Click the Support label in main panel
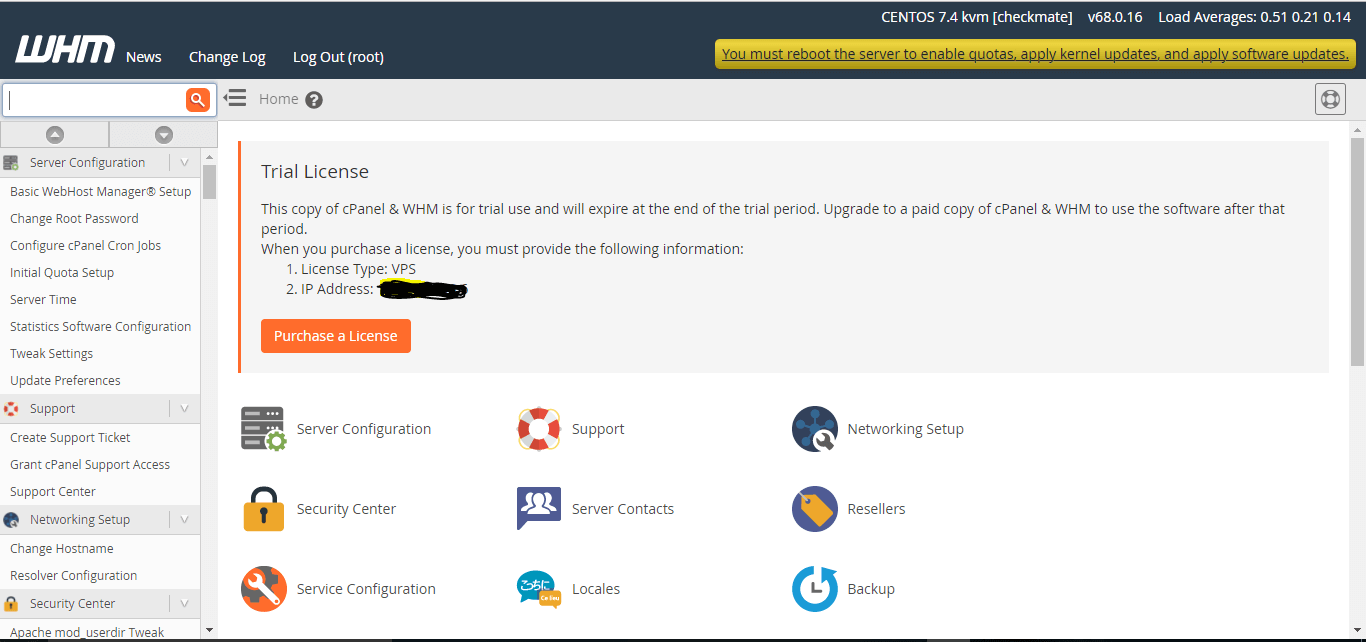 tap(598, 429)
